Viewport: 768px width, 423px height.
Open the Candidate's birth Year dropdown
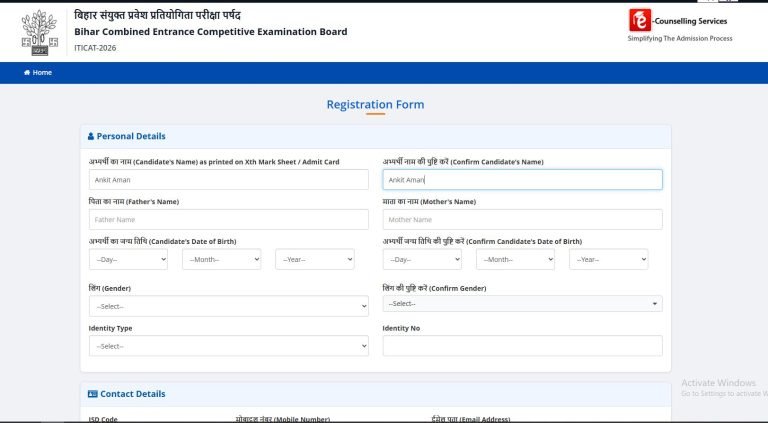(x=314, y=260)
